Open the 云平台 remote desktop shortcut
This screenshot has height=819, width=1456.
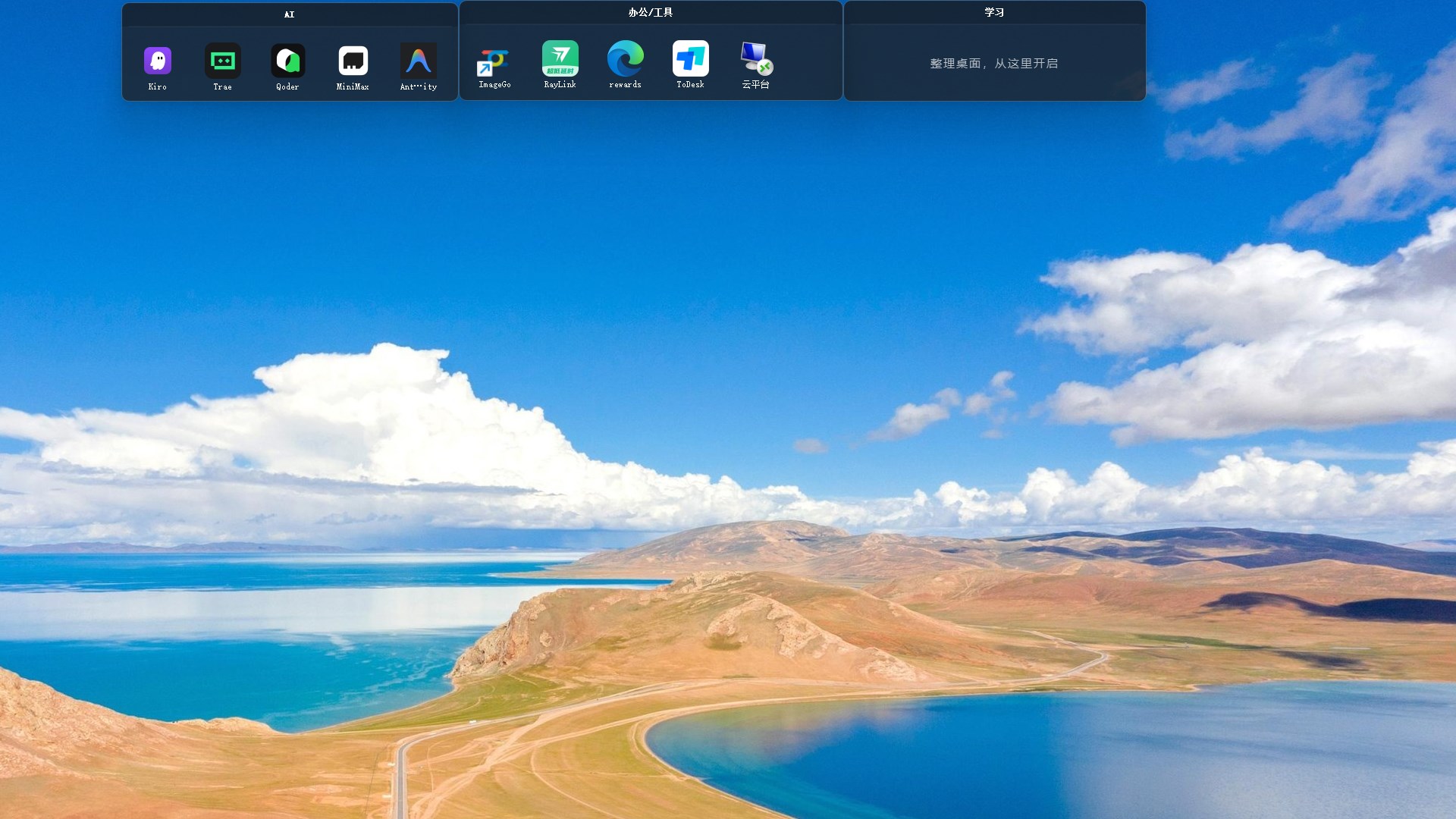(755, 58)
